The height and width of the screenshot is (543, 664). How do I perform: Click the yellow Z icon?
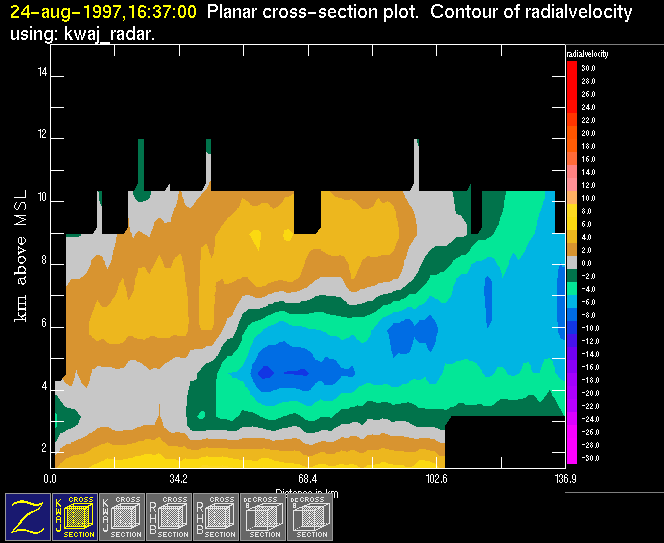coord(25,516)
